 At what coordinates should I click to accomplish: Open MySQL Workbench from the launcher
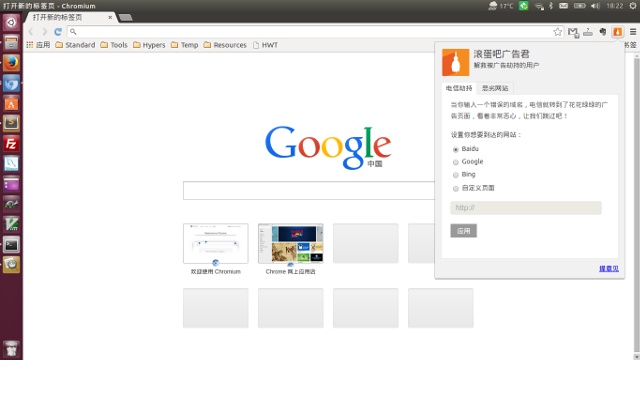pos(11,164)
